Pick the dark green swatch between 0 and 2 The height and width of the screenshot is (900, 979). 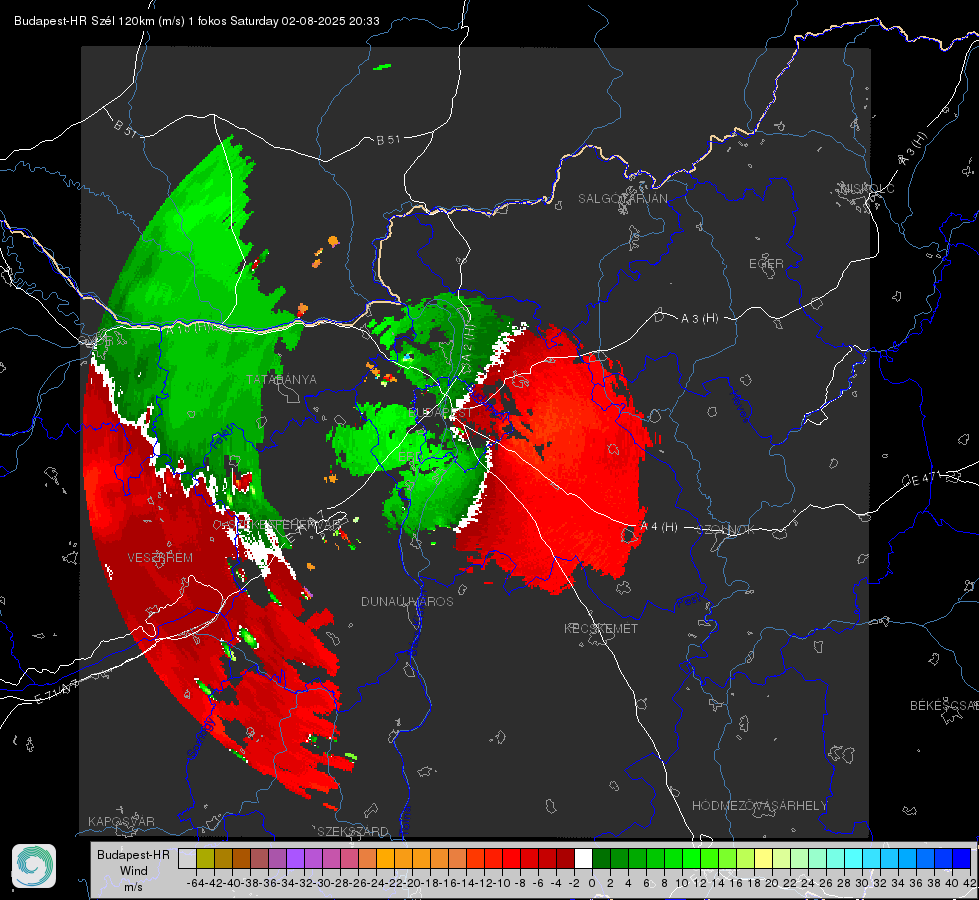point(601,858)
